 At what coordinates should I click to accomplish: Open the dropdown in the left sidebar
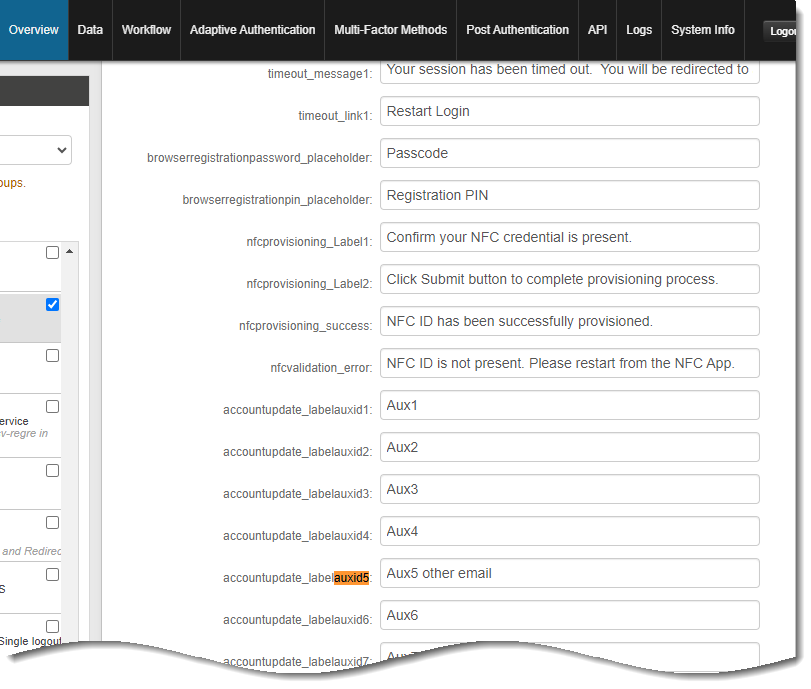(x=35, y=149)
